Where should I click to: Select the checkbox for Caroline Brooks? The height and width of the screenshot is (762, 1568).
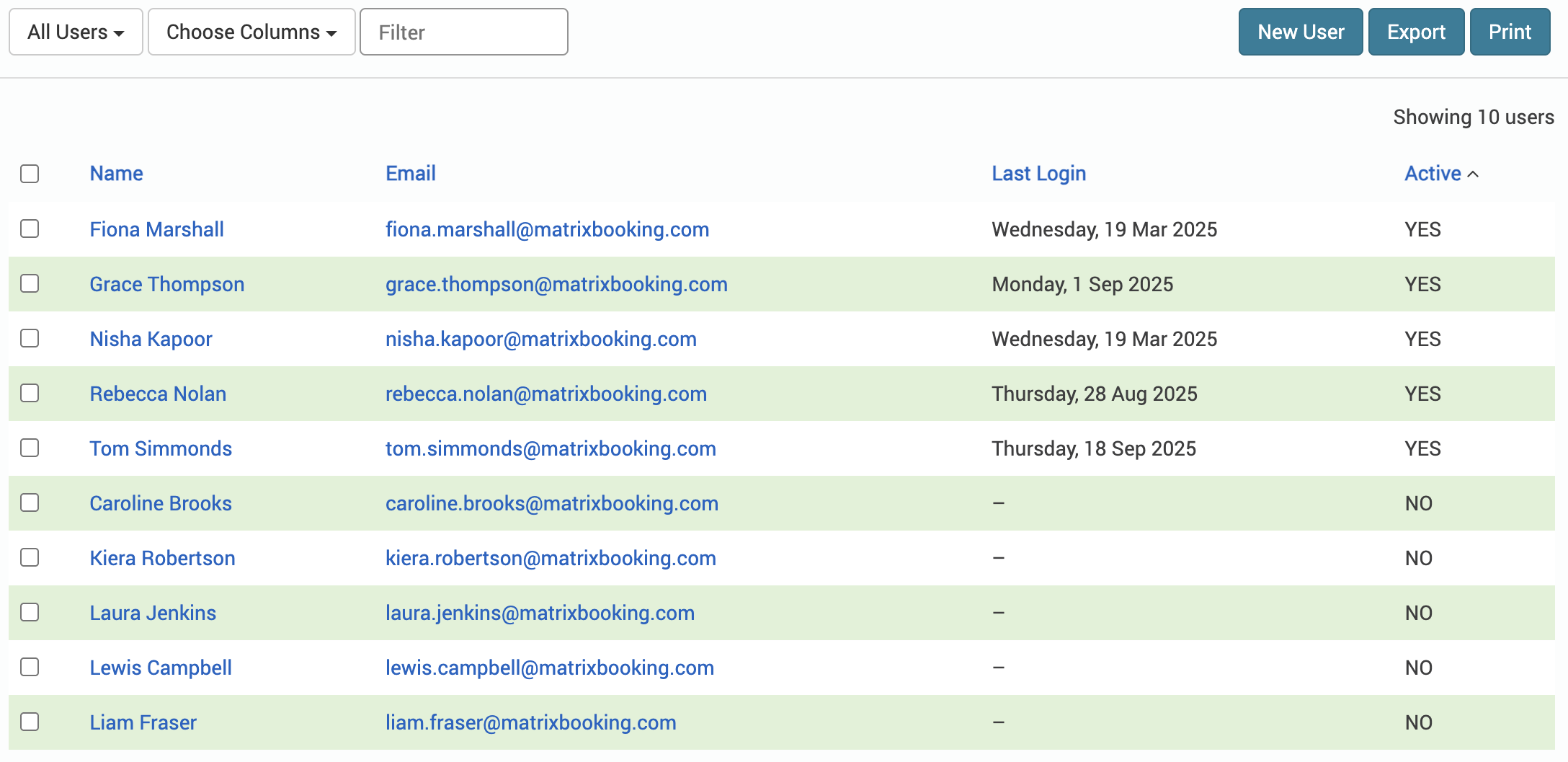(30, 503)
